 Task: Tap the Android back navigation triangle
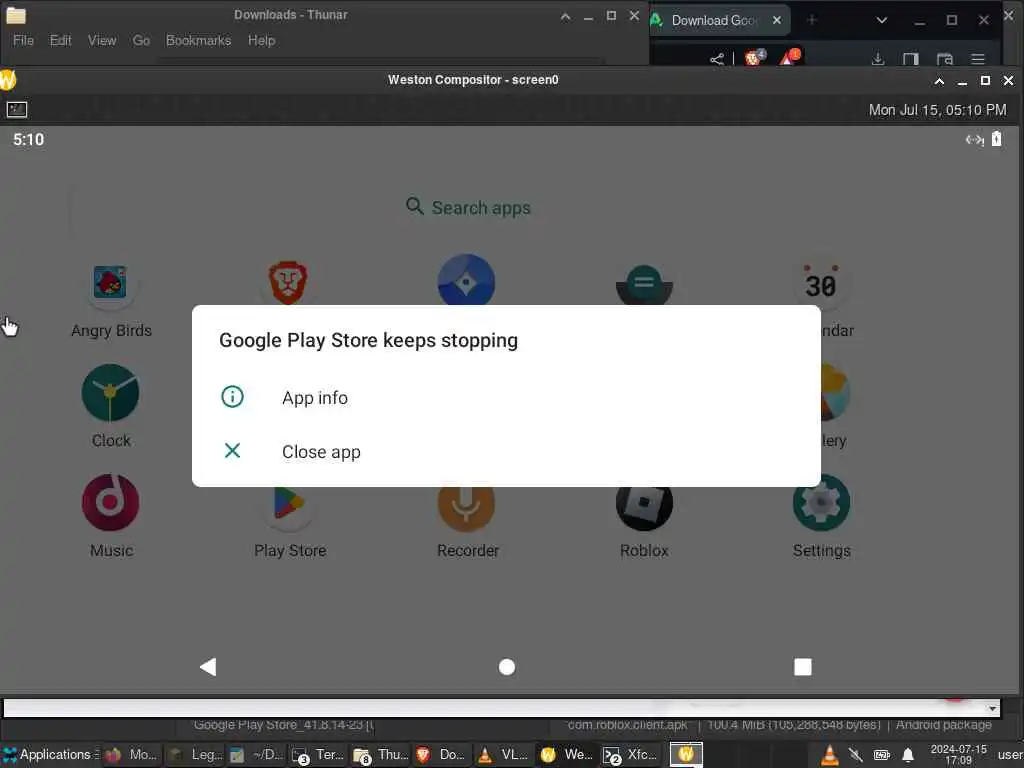click(x=208, y=667)
